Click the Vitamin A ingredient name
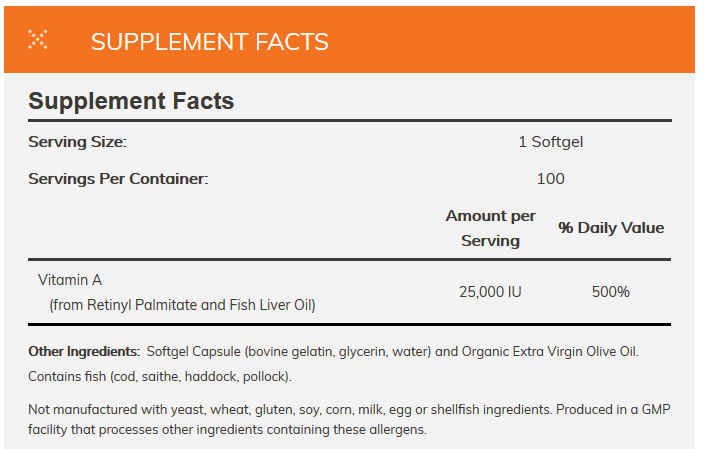 coord(70,279)
